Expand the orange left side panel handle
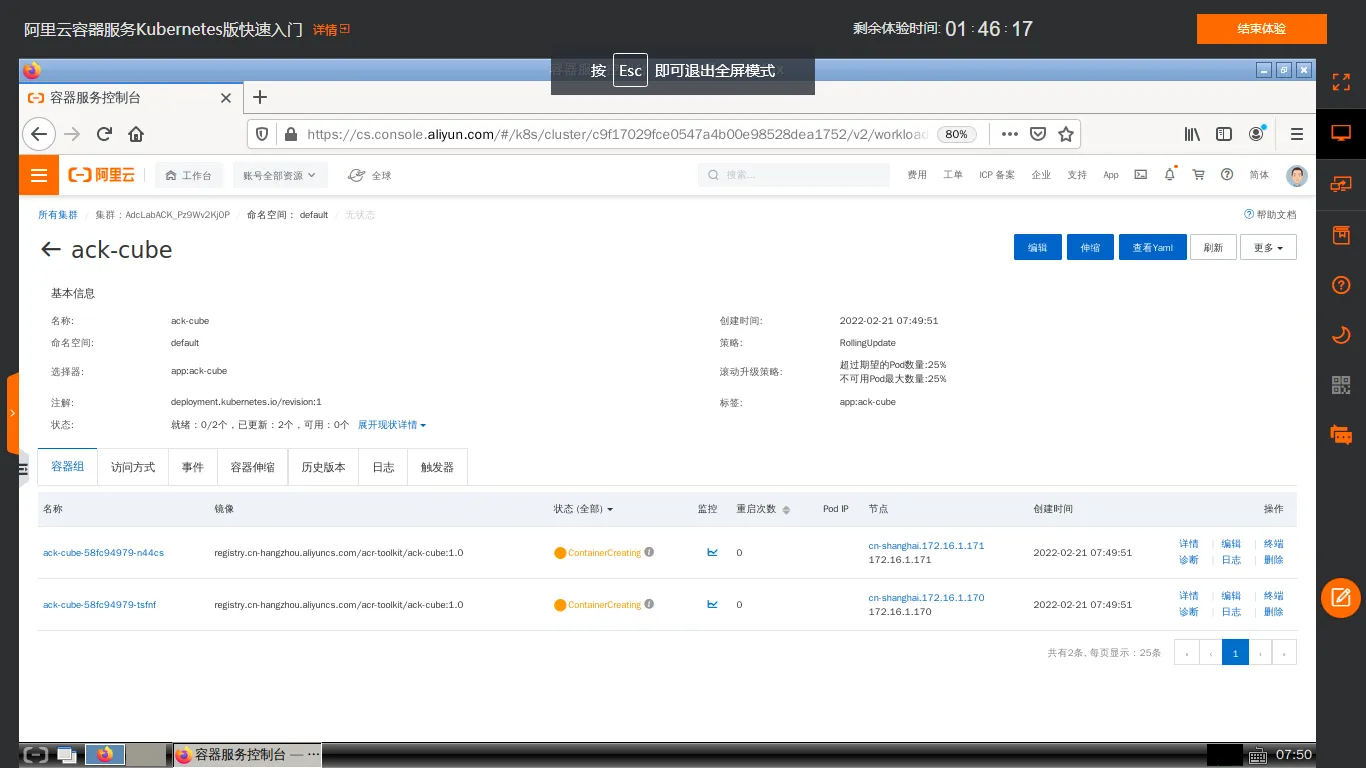The height and width of the screenshot is (768, 1366). tap(12, 413)
